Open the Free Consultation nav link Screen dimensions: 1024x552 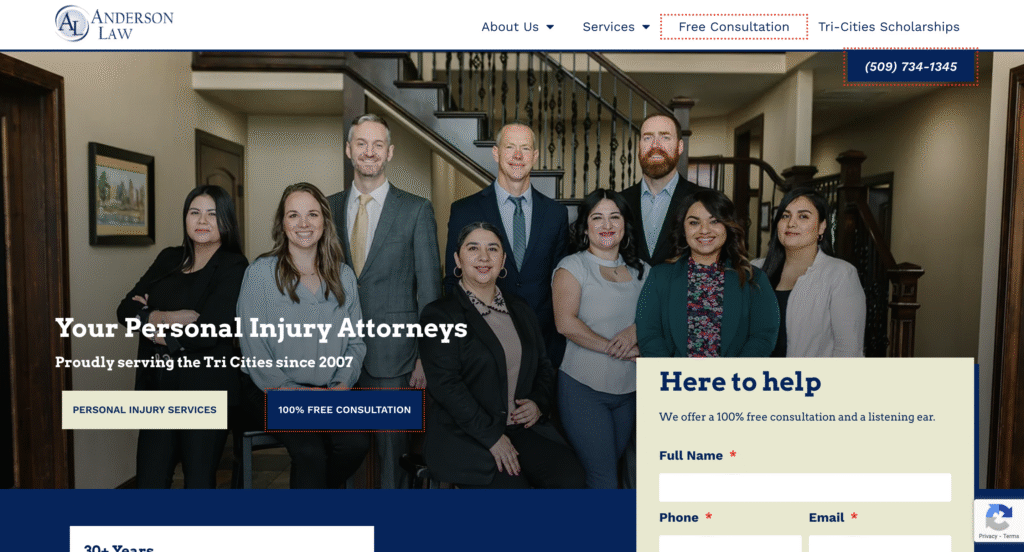[x=733, y=27]
